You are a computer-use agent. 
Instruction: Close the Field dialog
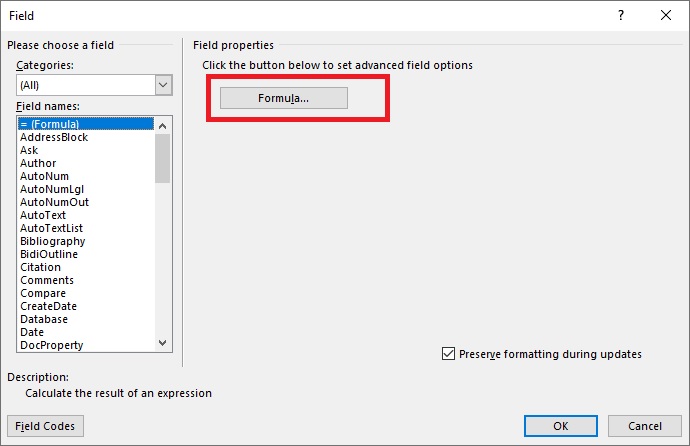[666, 16]
